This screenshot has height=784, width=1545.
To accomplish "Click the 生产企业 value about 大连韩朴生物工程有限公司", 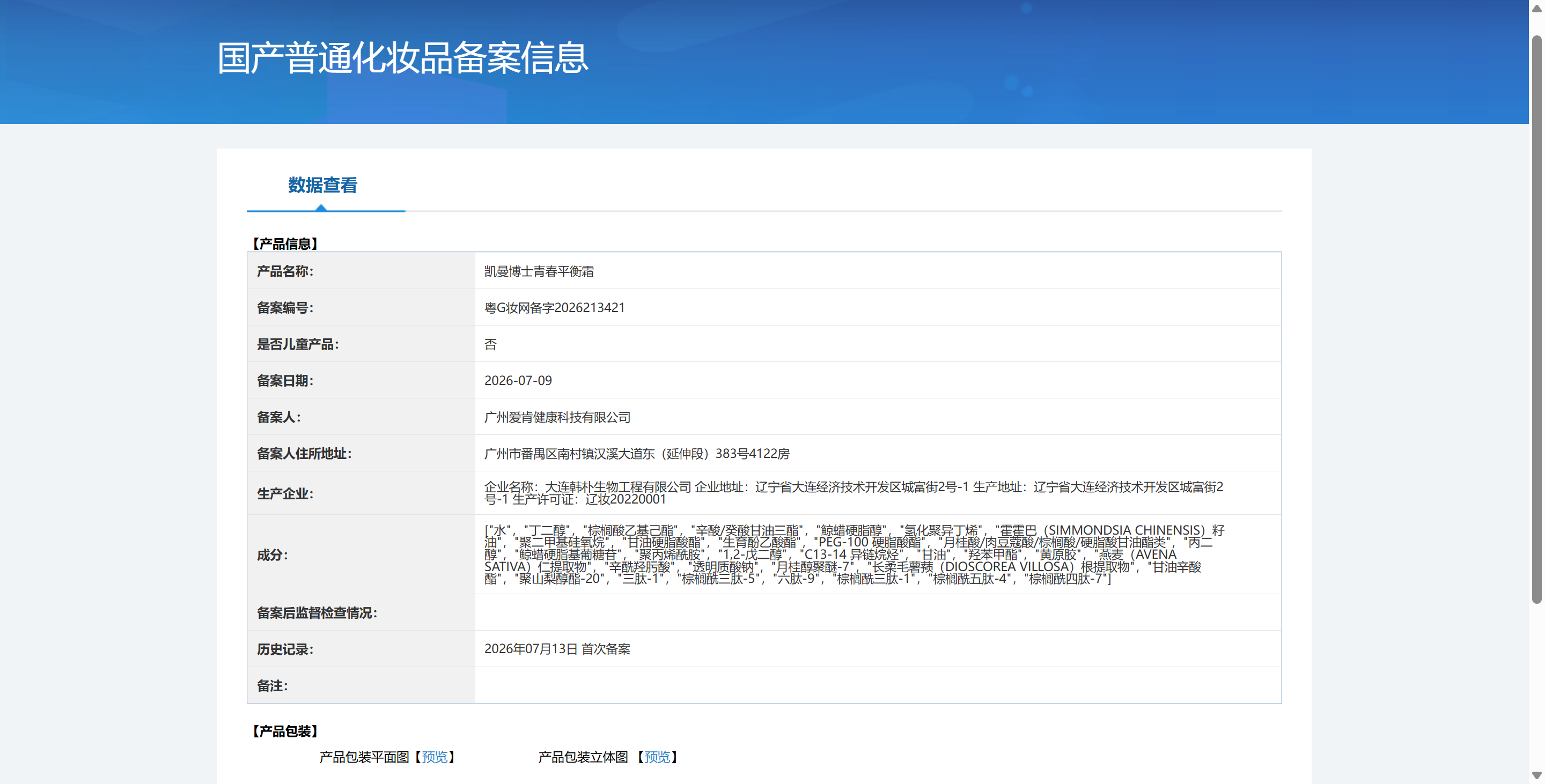I will click(854, 493).
